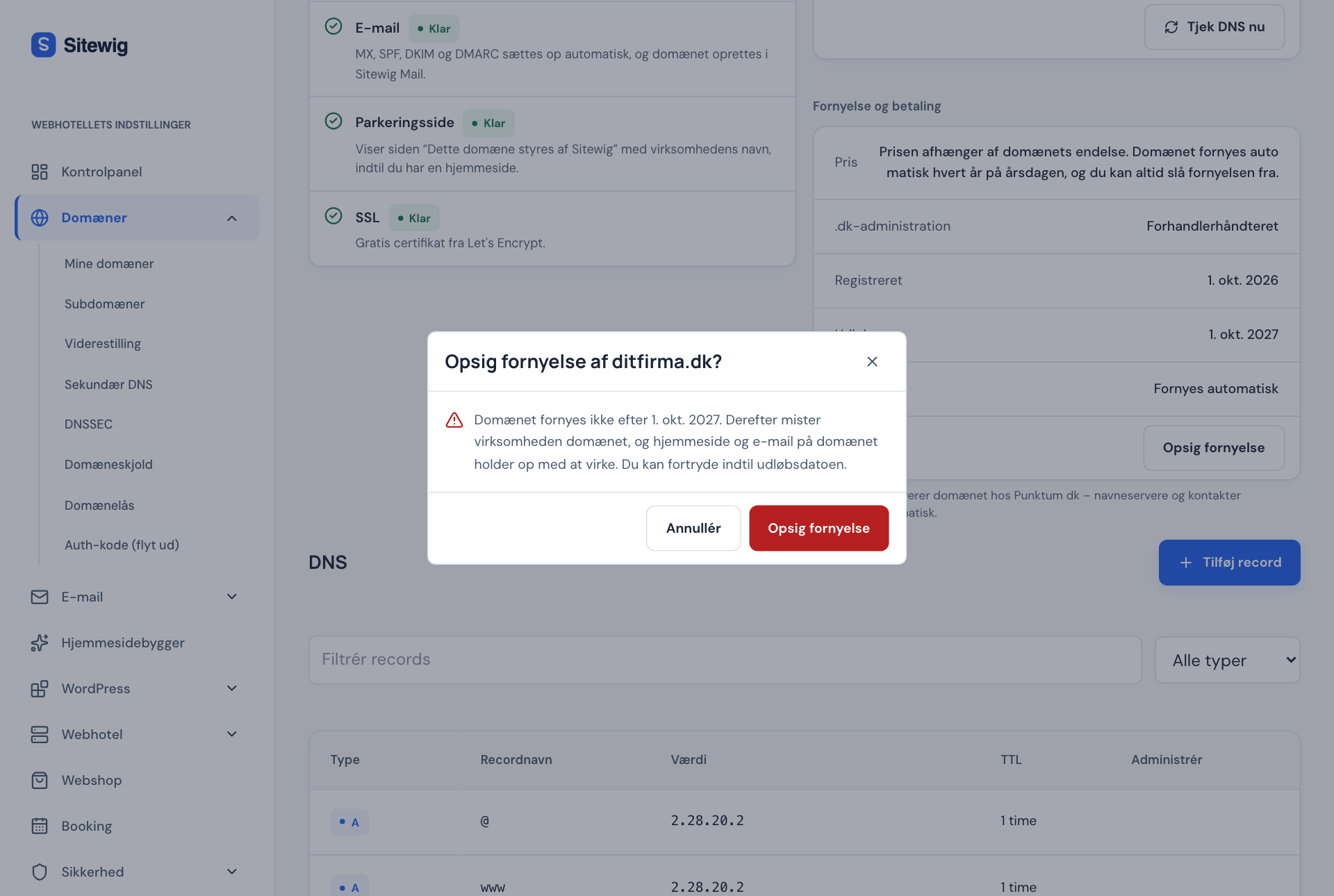Expand the Sikkerhed sidebar menu

(232, 872)
